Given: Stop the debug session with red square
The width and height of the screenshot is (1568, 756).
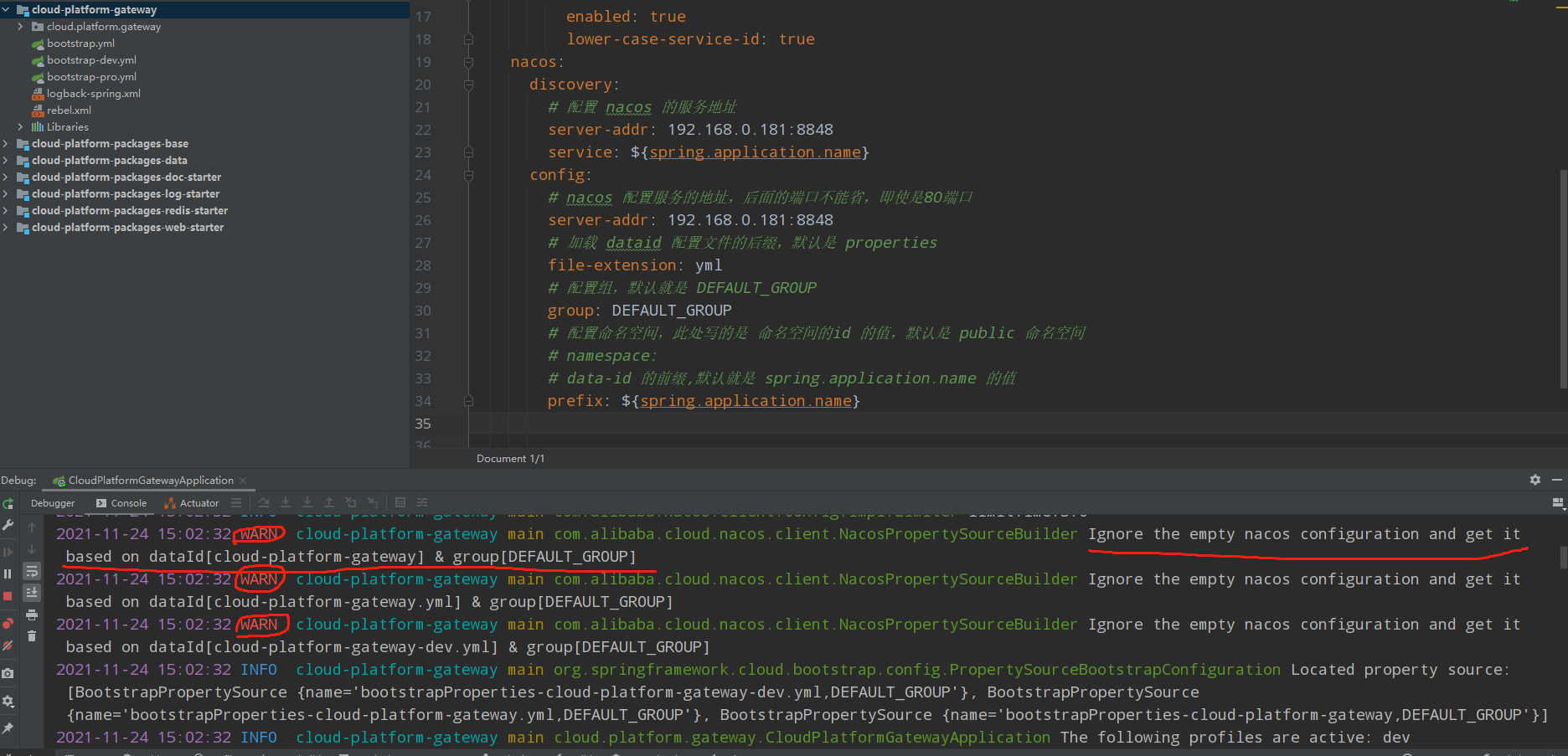Looking at the screenshot, I should pyautogui.click(x=8, y=596).
